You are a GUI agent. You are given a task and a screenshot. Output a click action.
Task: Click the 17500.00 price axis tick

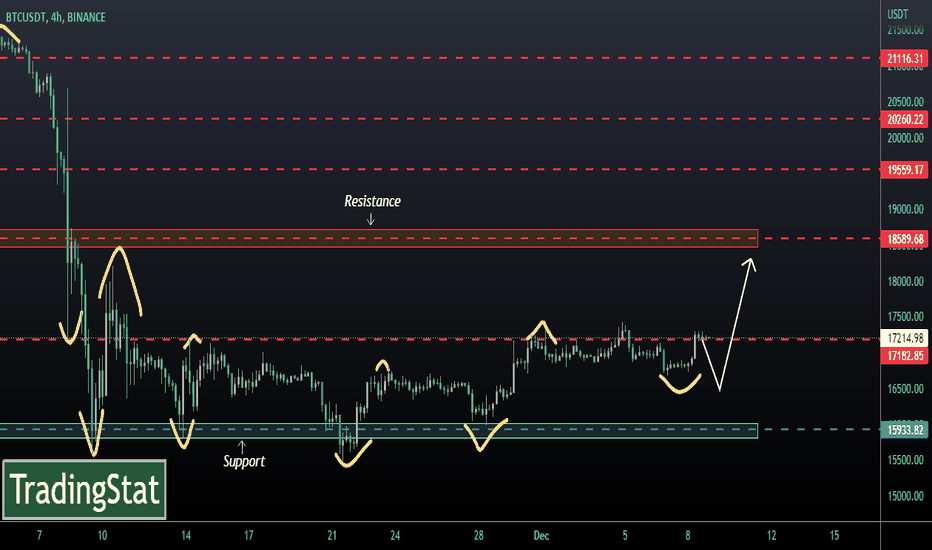tap(905, 316)
